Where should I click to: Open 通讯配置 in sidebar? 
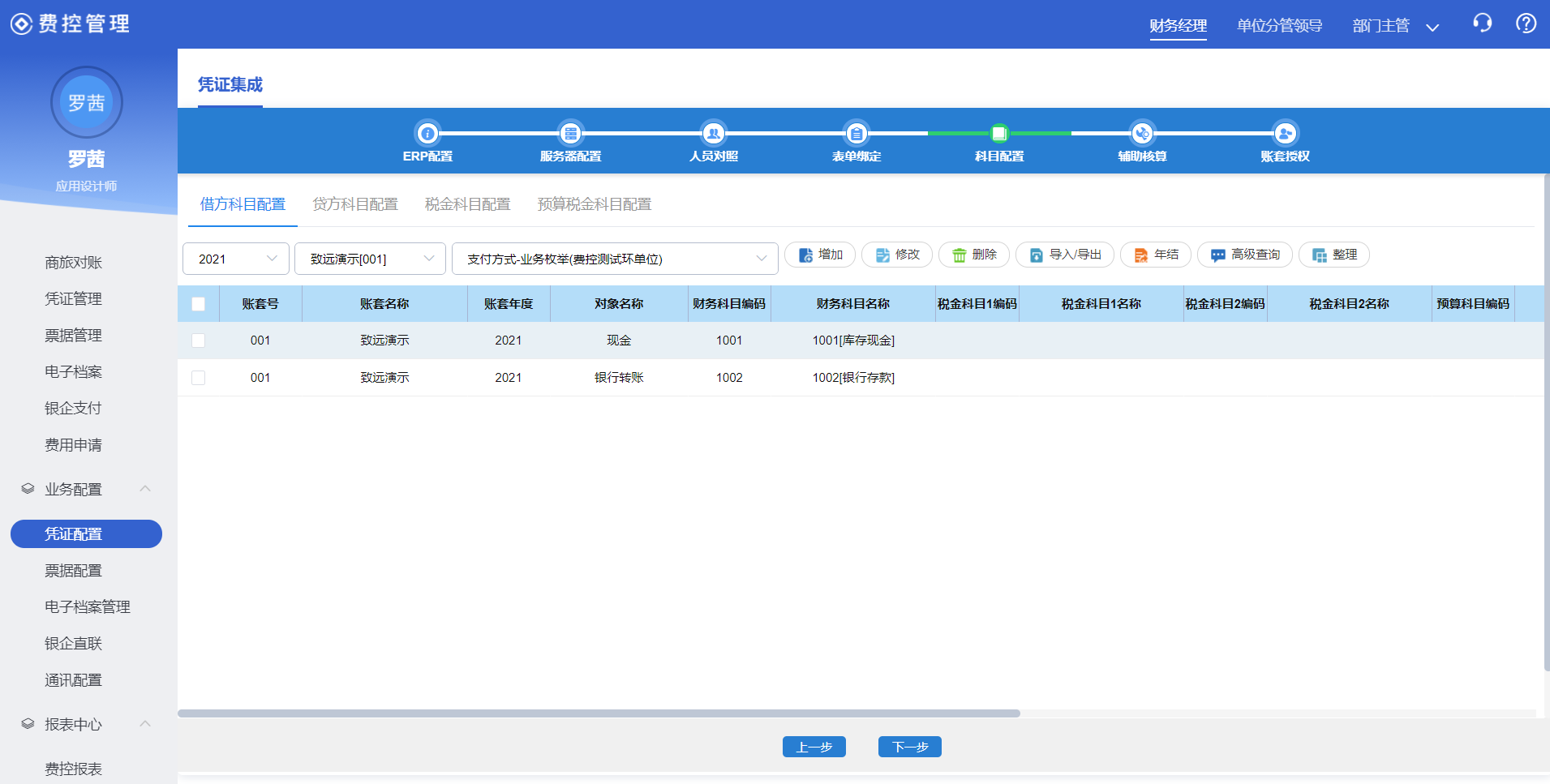[x=74, y=680]
